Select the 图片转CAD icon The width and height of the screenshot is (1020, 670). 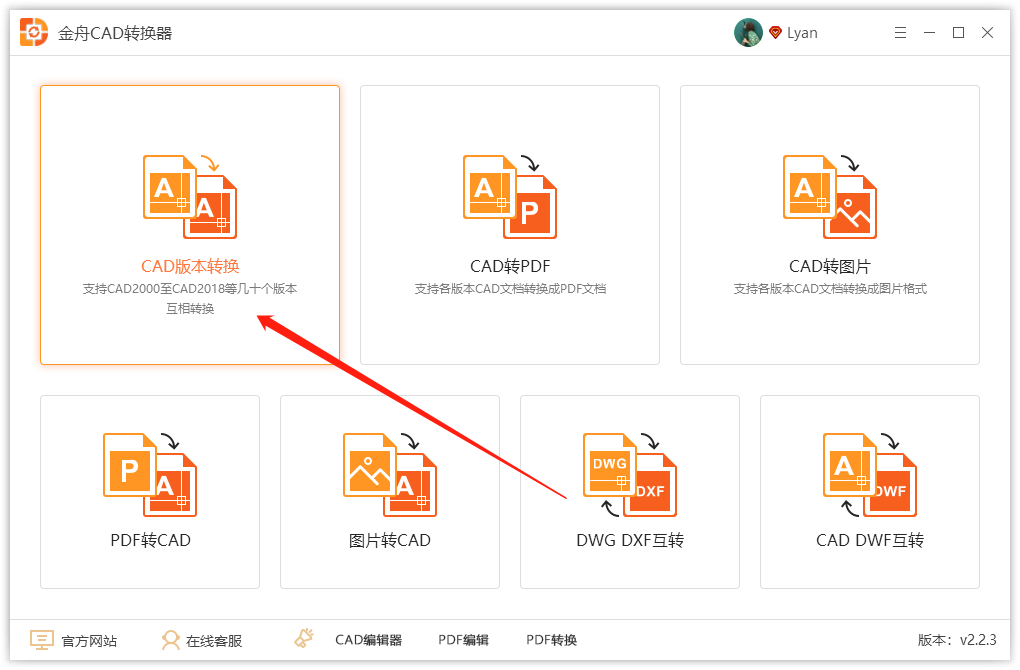click(390, 474)
